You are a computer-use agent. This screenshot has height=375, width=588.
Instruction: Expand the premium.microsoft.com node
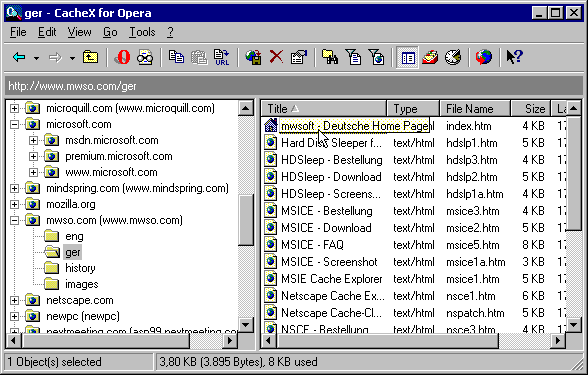33,156
